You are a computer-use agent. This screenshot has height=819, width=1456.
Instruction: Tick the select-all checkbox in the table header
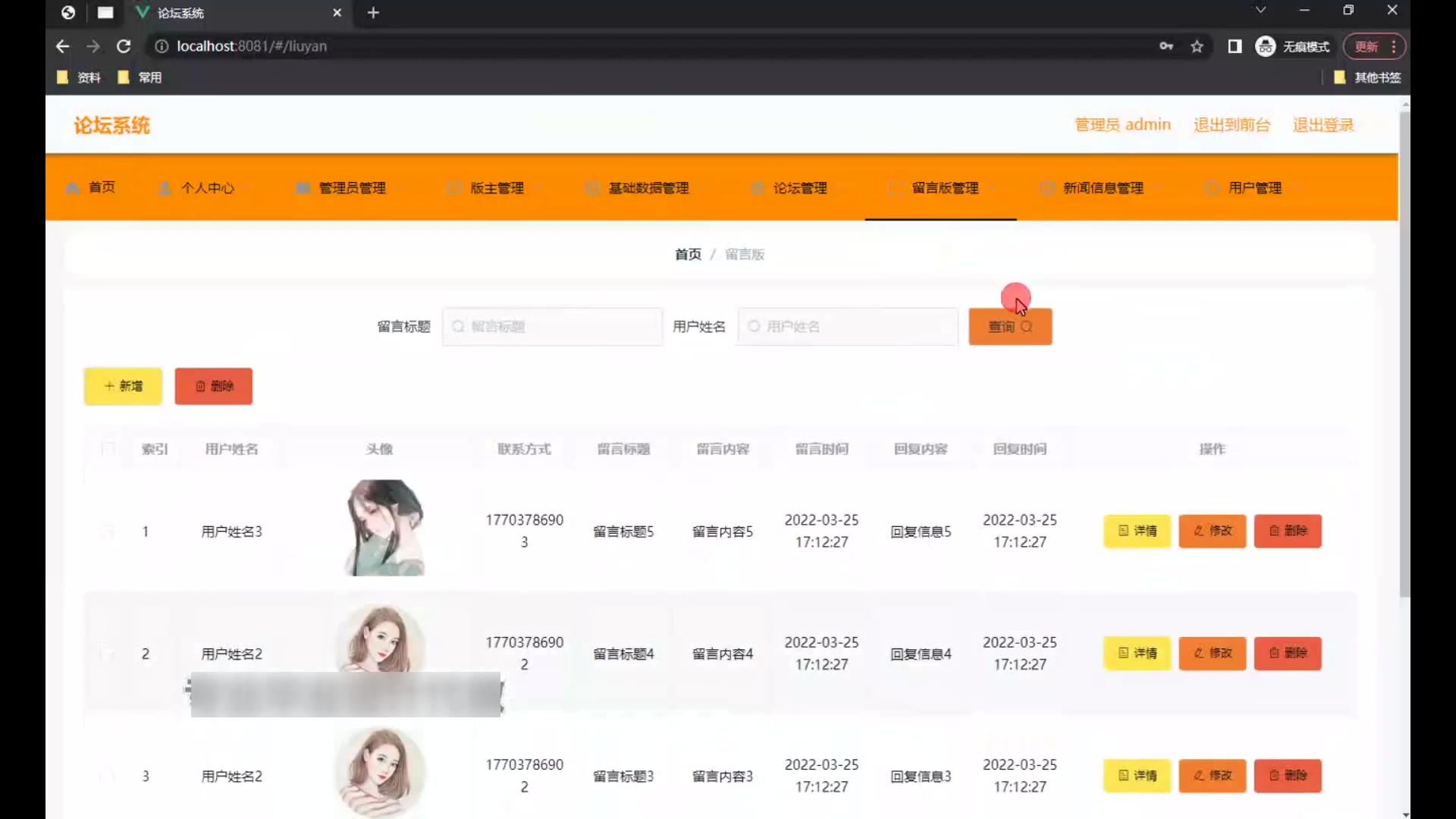(x=108, y=449)
